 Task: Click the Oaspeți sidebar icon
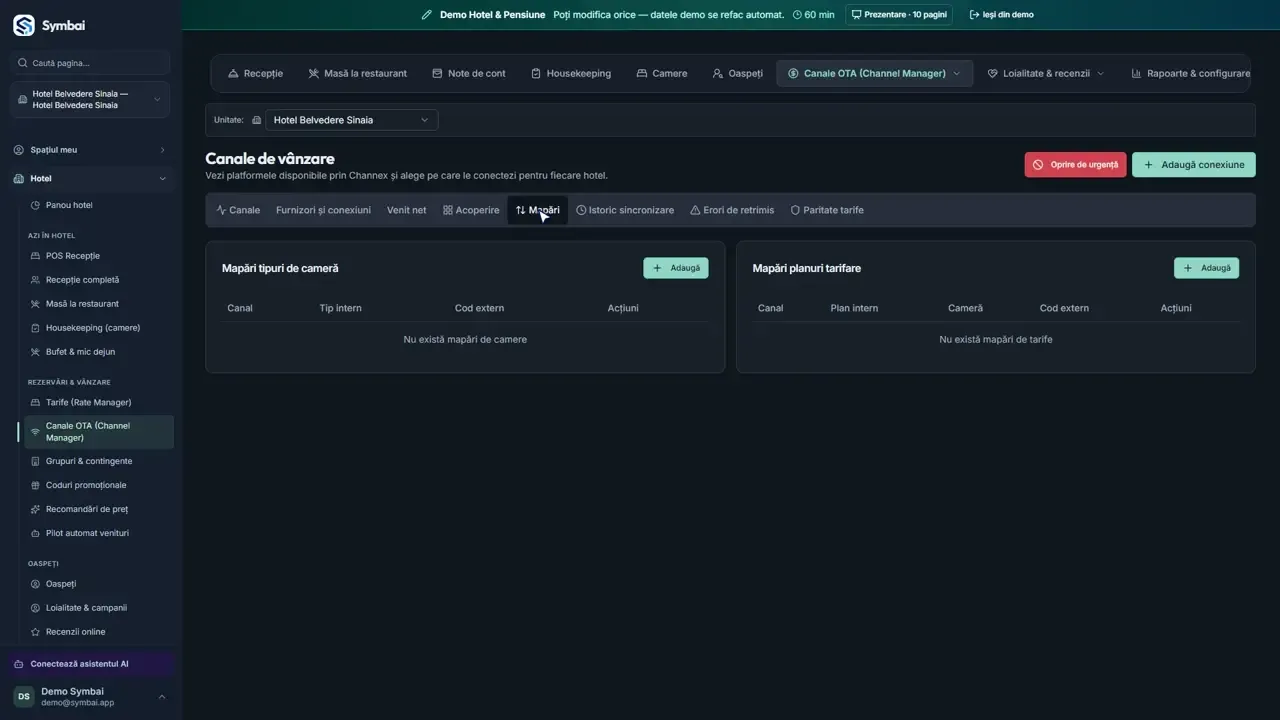pyautogui.click(x=36, y=584)
